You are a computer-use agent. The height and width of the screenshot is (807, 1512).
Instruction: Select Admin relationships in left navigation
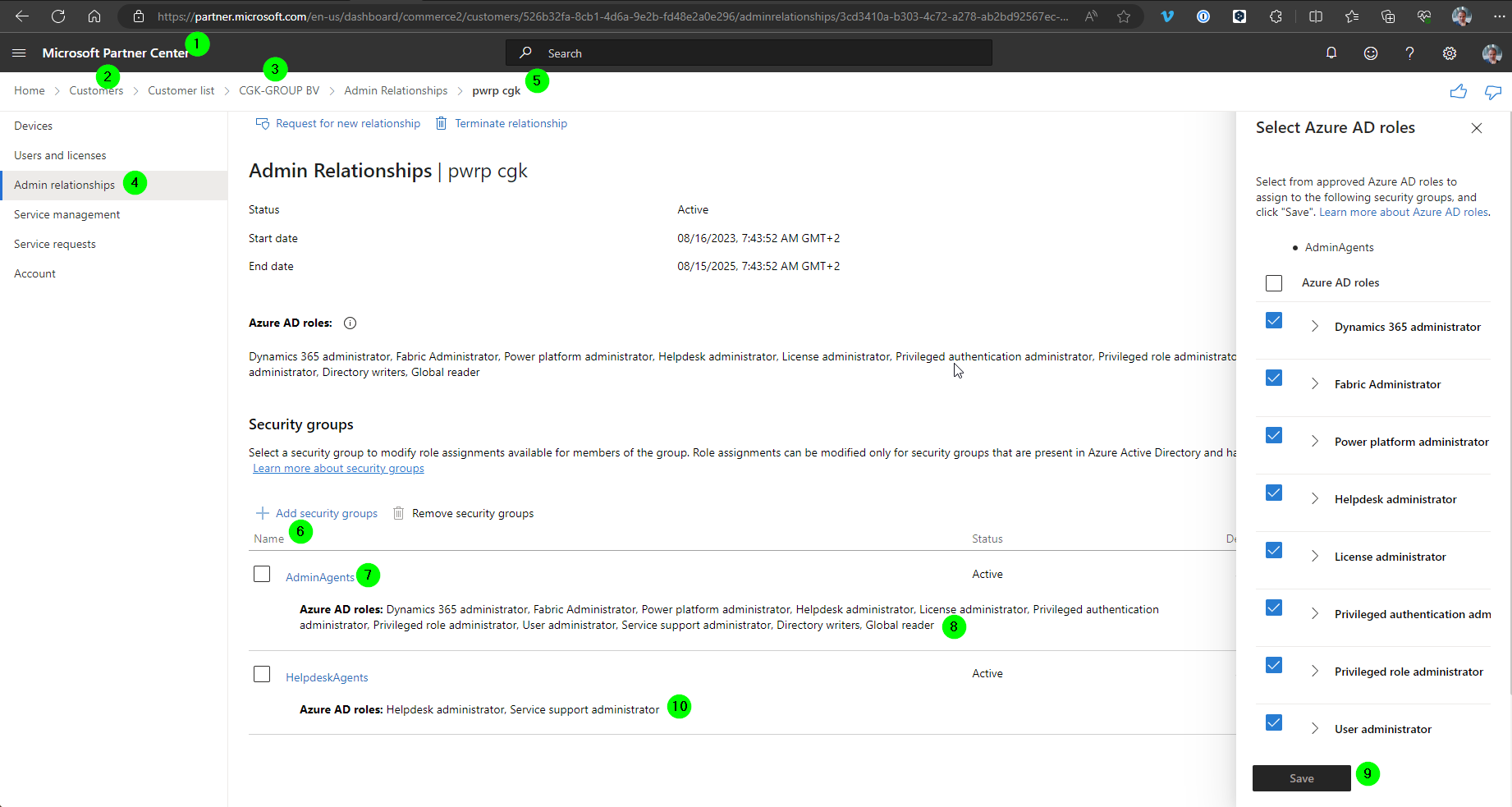pos(114,185)
